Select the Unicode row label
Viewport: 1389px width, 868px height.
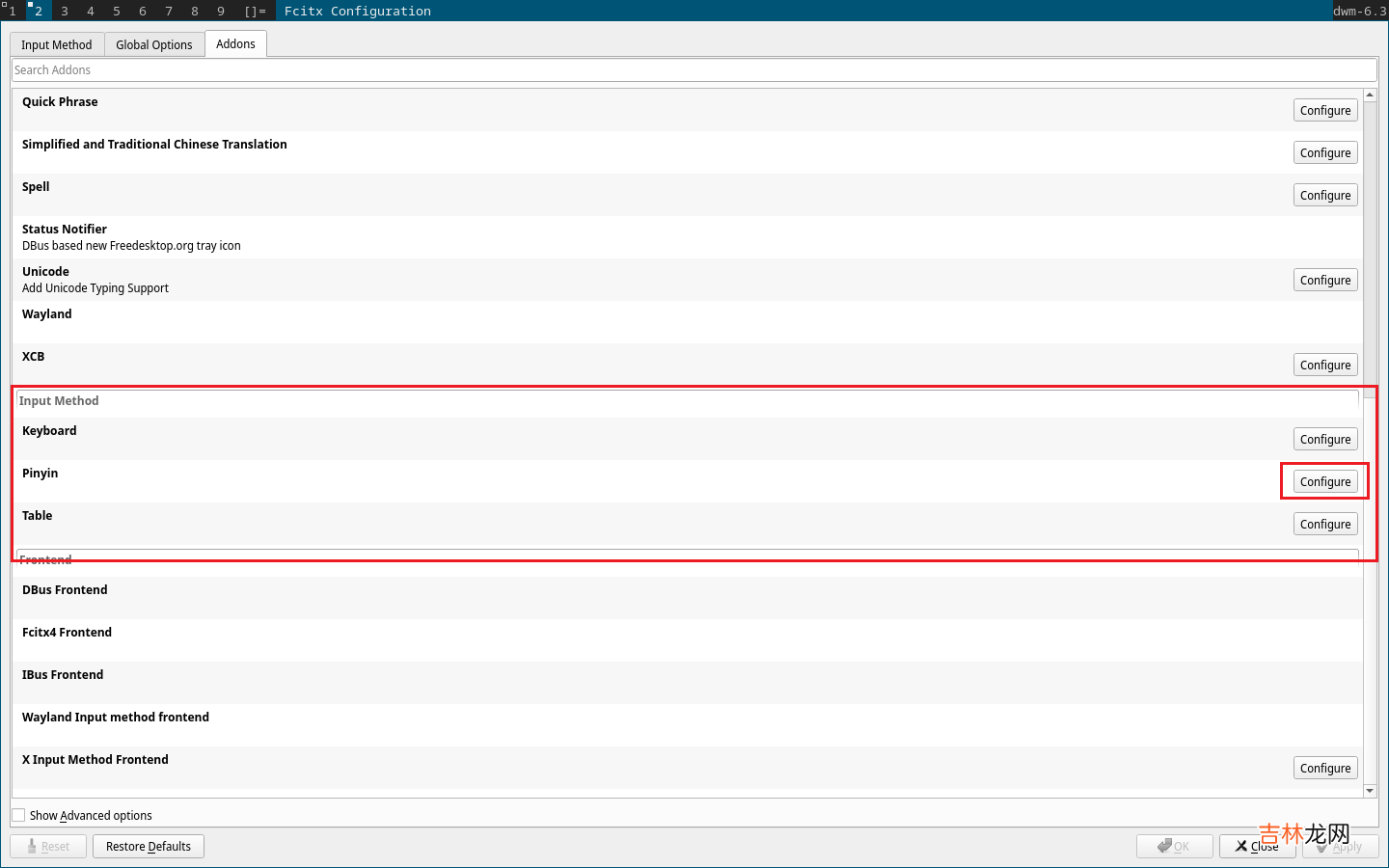[x=45, y=272]
